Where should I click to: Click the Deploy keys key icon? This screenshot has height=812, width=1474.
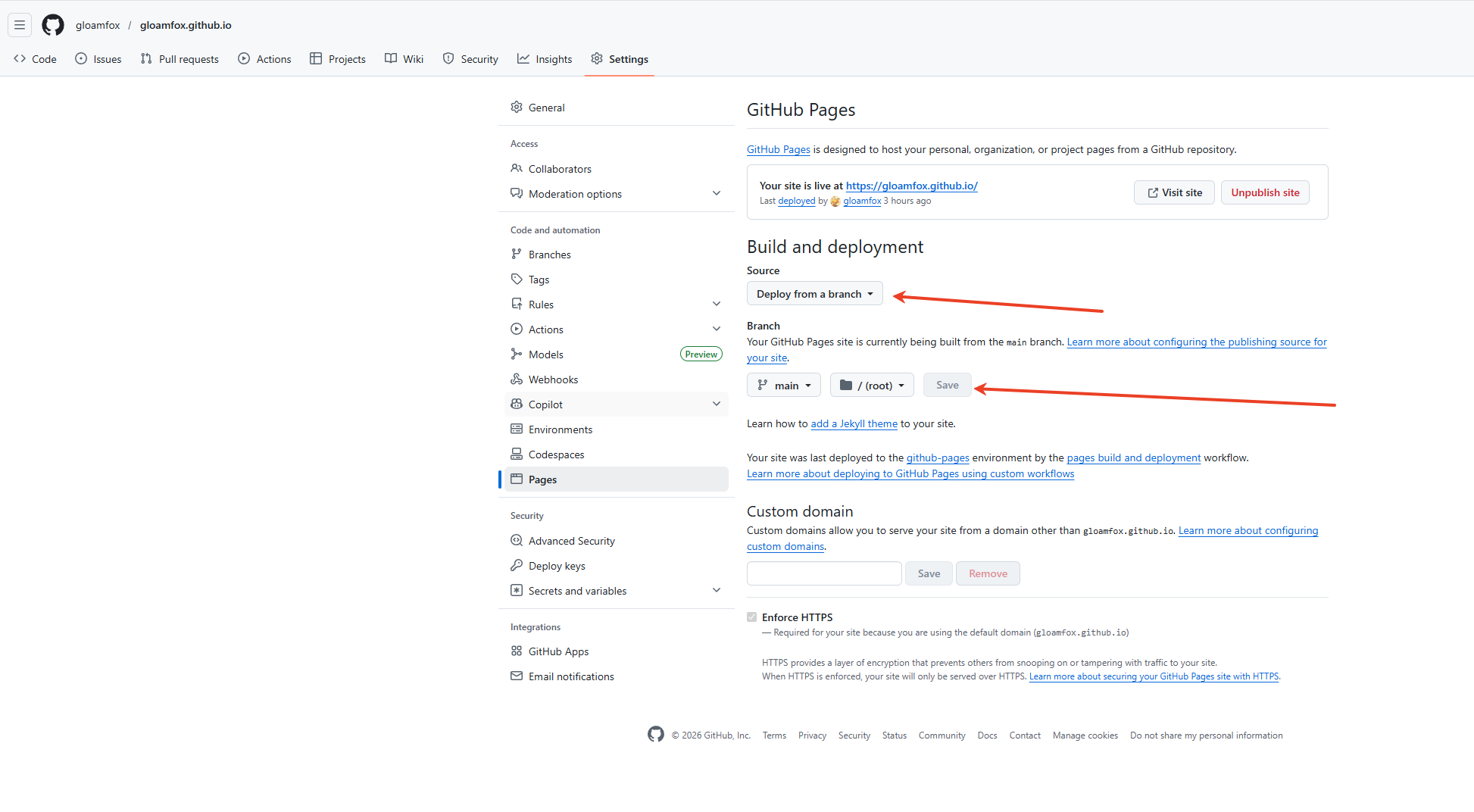(517, 566)
